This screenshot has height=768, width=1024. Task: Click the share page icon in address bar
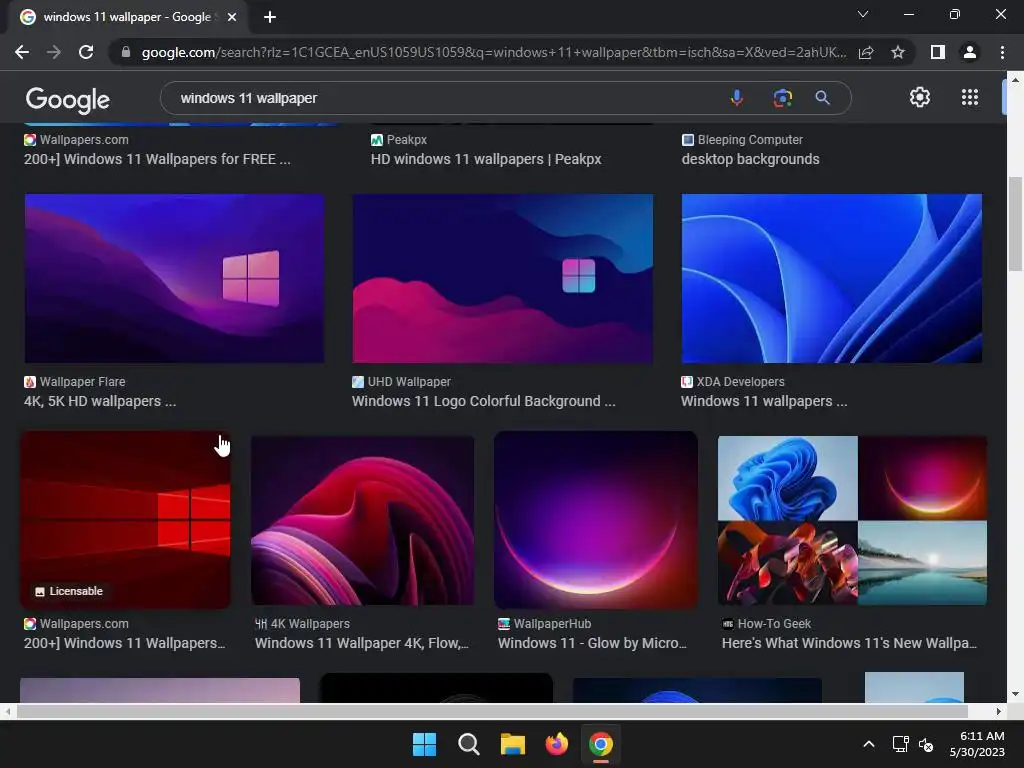click(x=866, y=52)
